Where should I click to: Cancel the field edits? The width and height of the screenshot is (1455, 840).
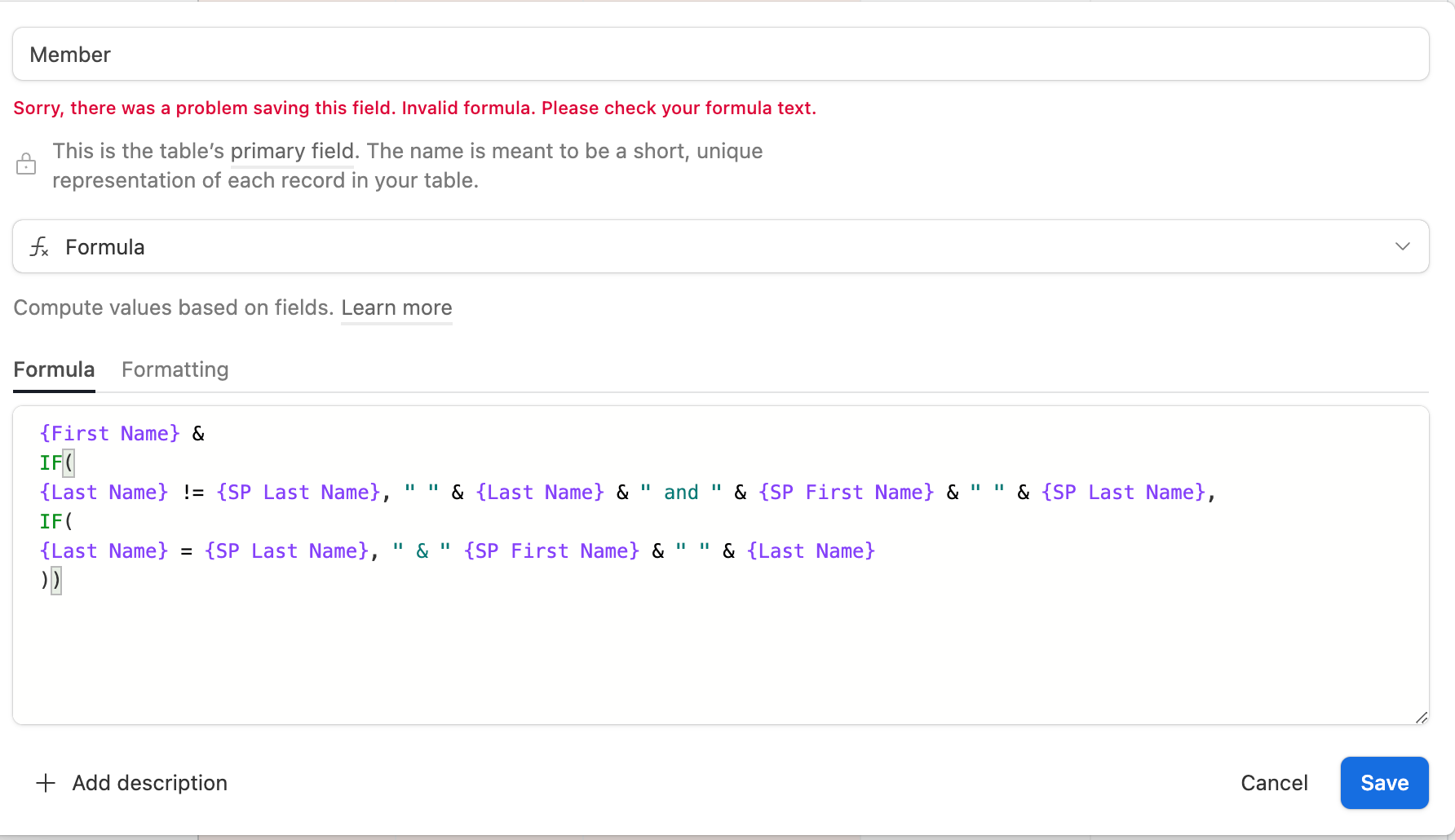point(1274,783)
